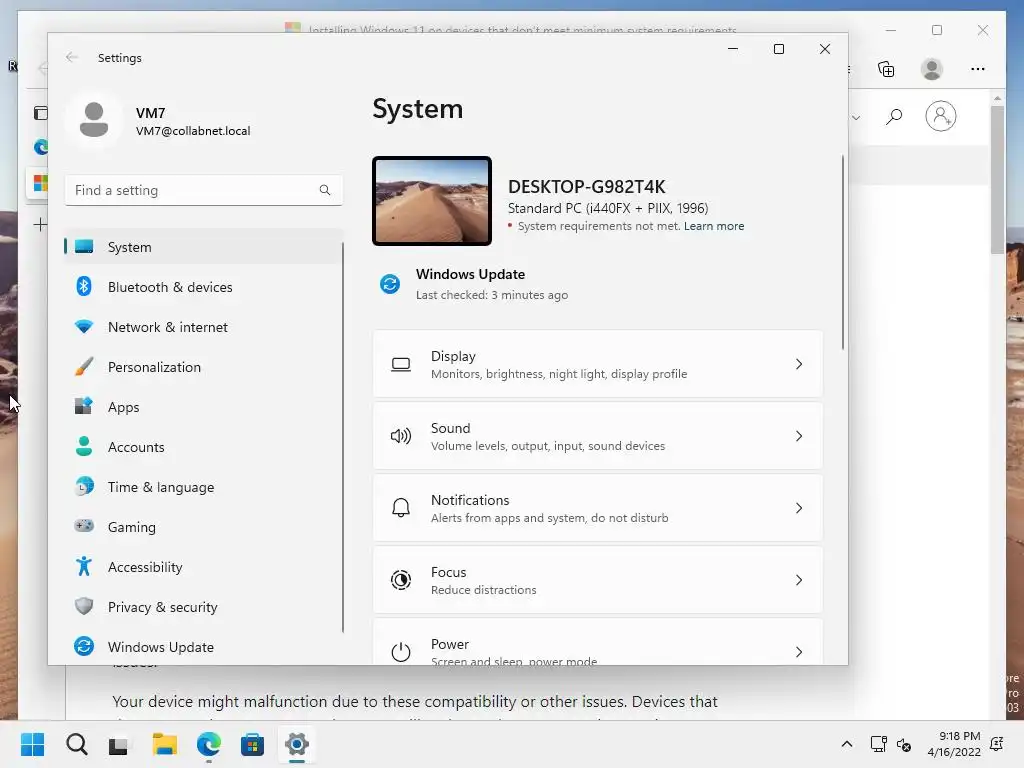Screen dimensions: 1024x768
Task: Click the Edge profile avatar in browser
Action: coord(932,69)
